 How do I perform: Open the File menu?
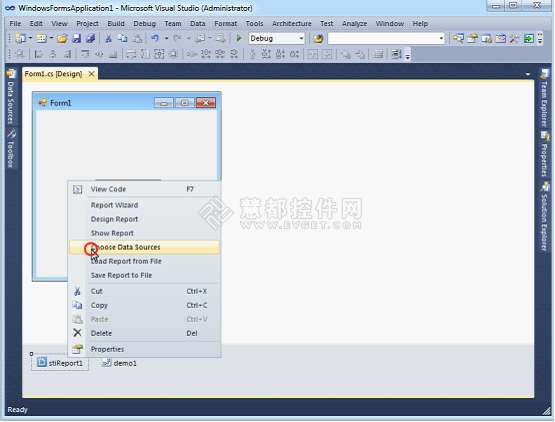pos(15,24)
